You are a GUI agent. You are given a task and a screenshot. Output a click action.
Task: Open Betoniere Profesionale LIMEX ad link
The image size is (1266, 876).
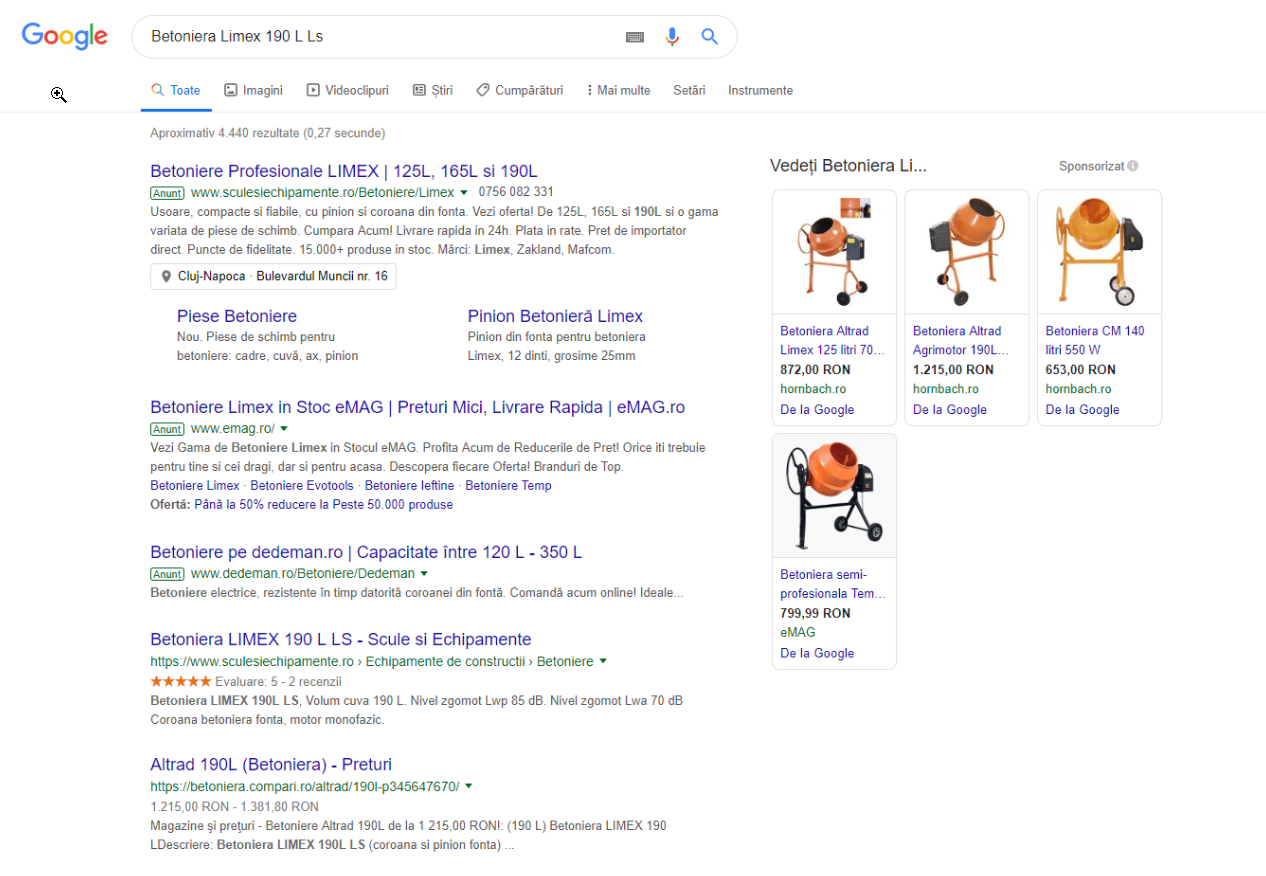tap(344, 171)
